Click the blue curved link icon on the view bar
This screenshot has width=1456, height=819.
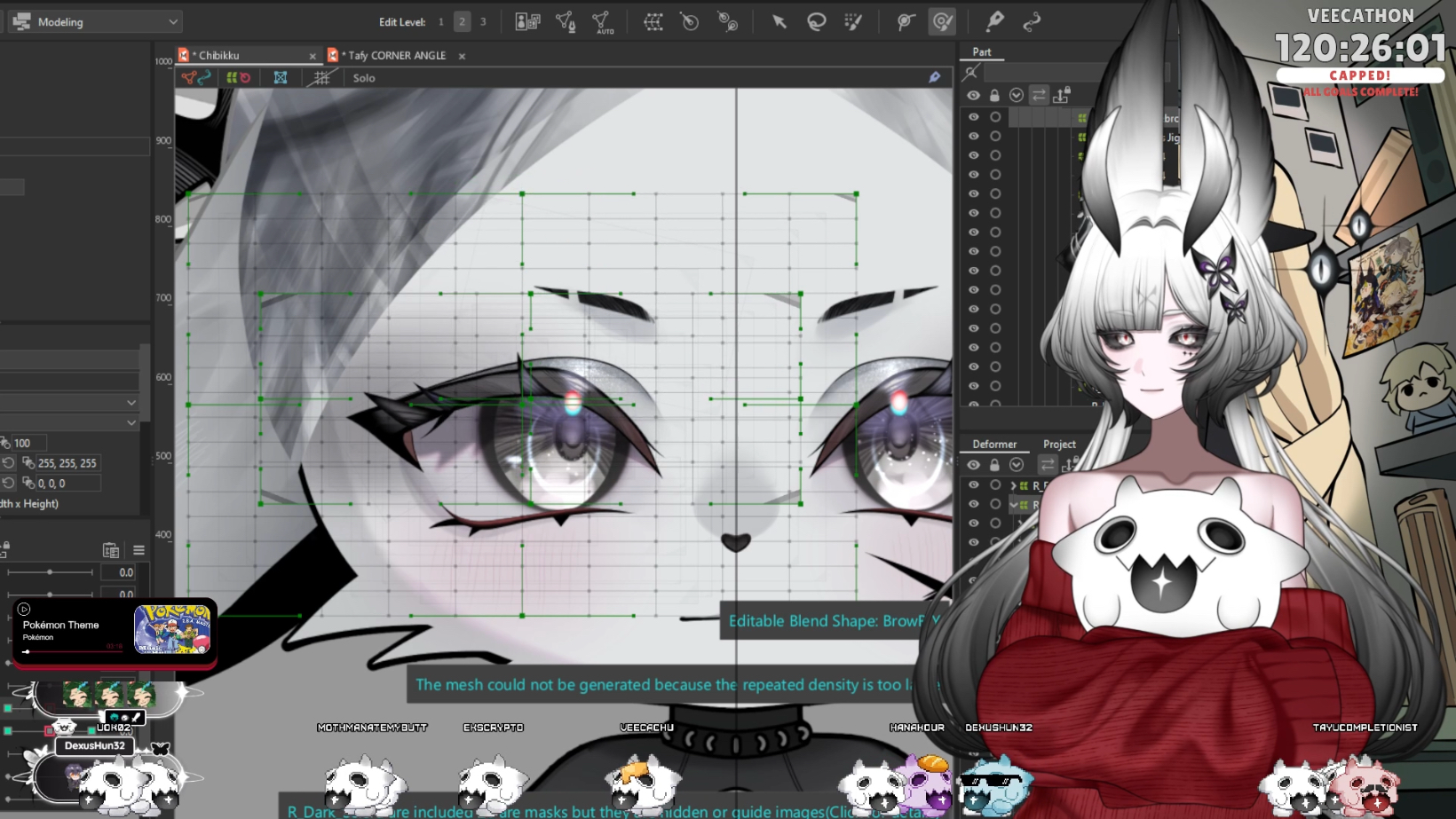(204, 78)
